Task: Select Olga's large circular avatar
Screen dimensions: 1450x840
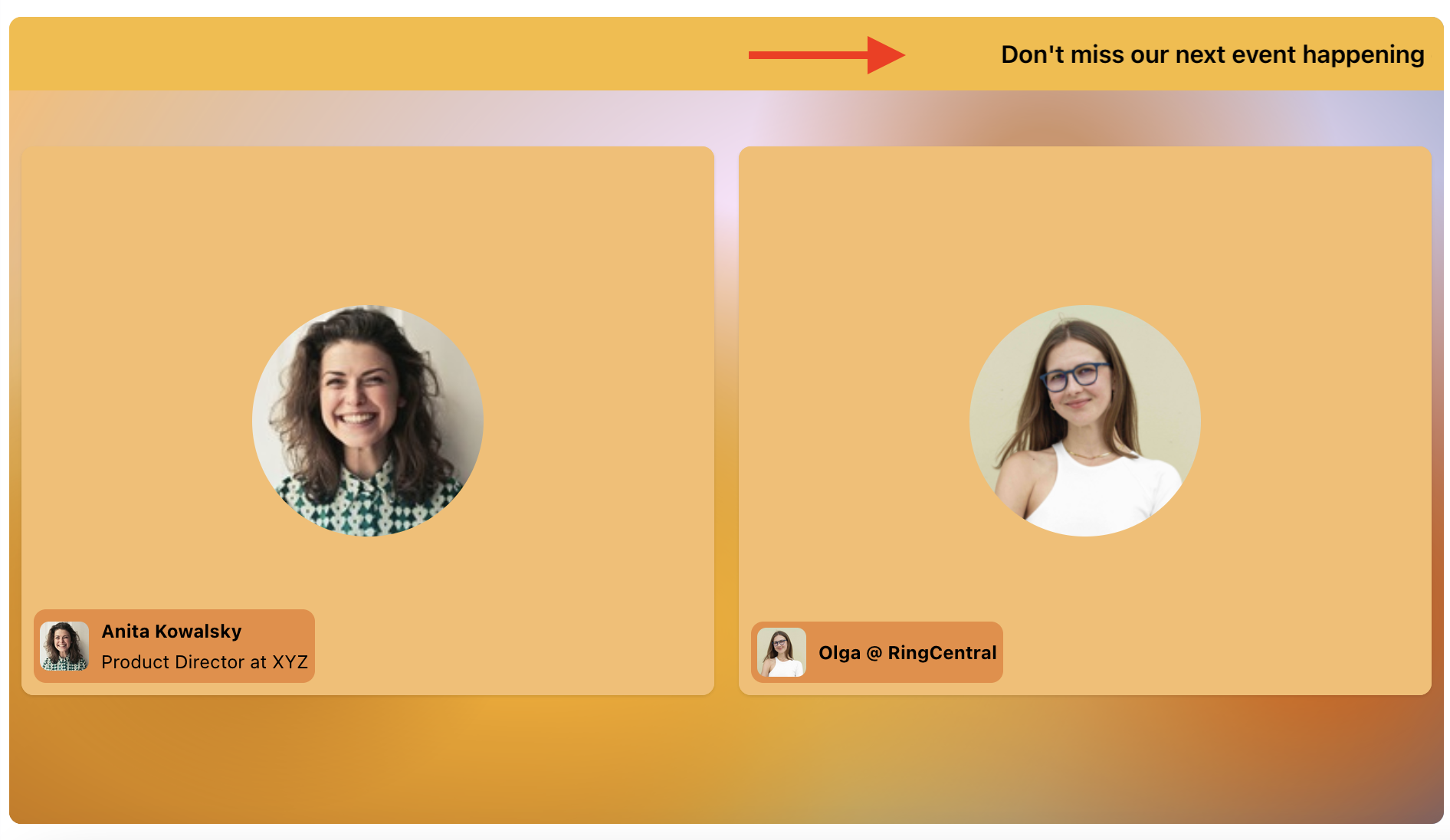Action: point(1085,421)
